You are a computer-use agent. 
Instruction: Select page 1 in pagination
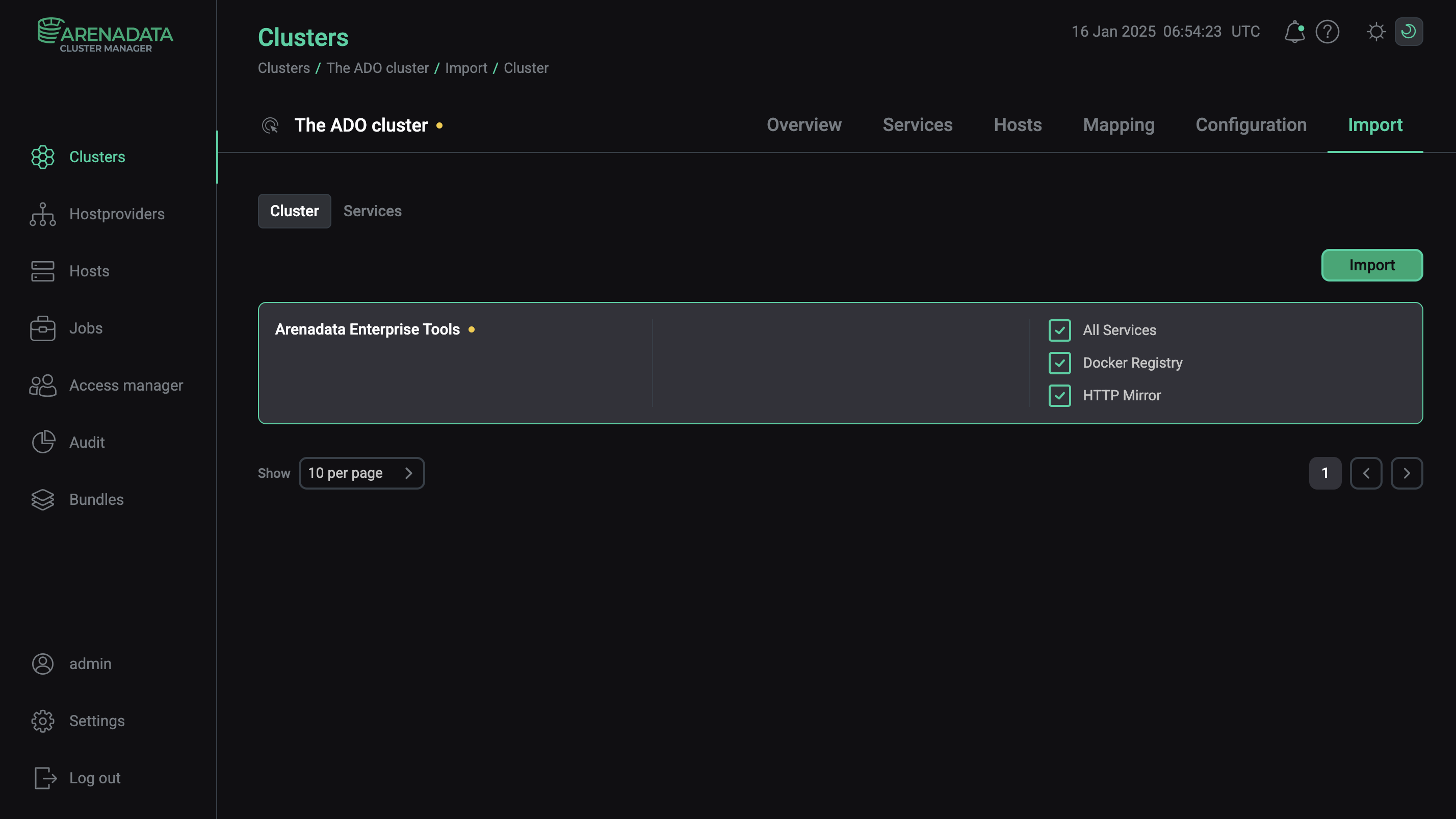coord(1325,473)
